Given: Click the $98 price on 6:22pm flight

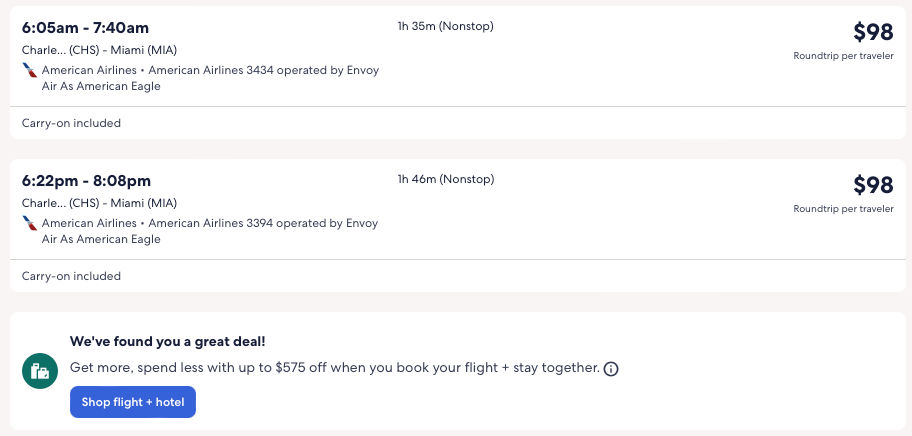Looking at the screenshot, I should point(872,185).
